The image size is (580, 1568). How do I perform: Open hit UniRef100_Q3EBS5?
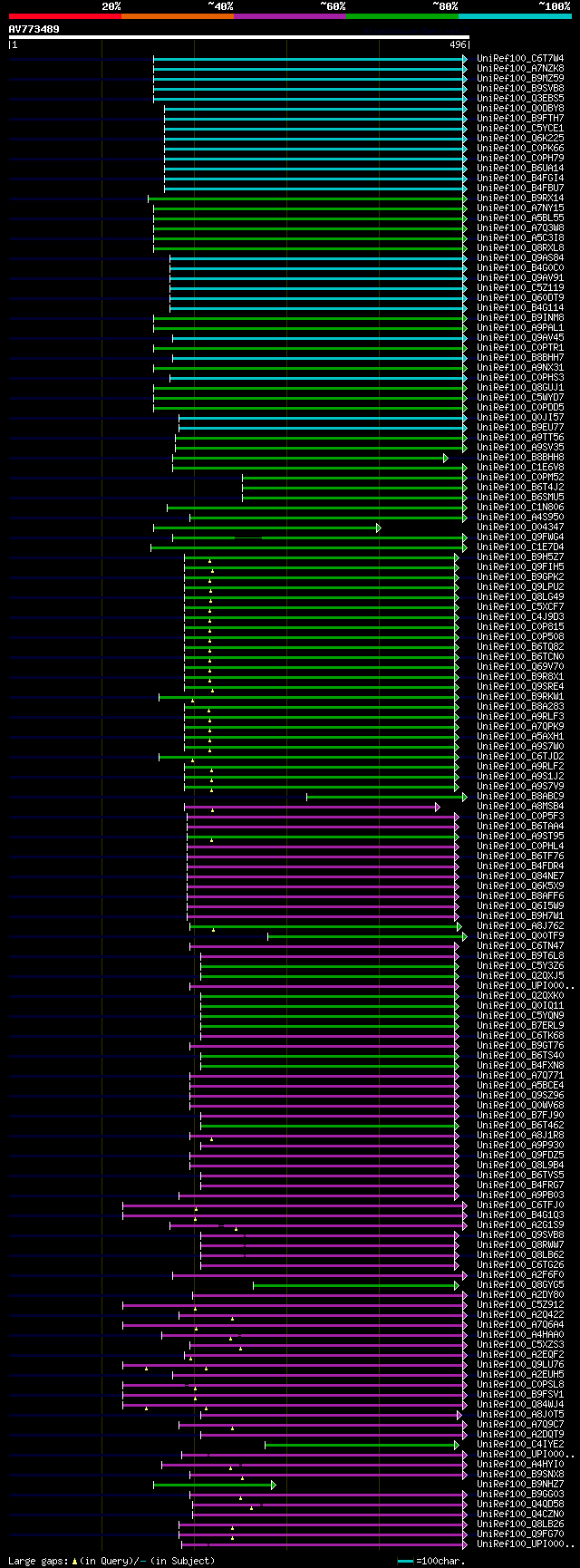(520, 99)
